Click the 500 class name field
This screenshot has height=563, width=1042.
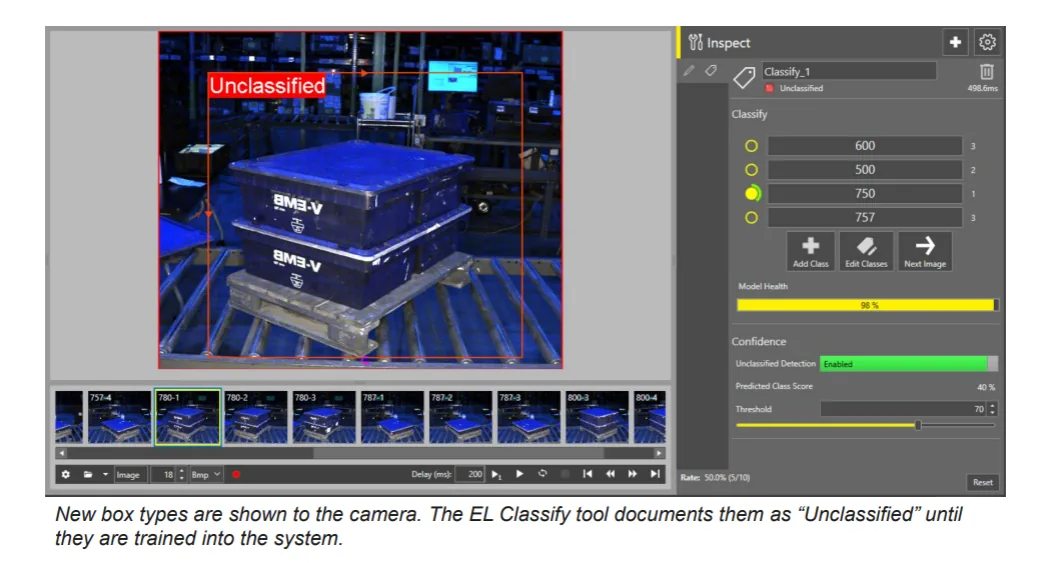click(x=865, y=169)
